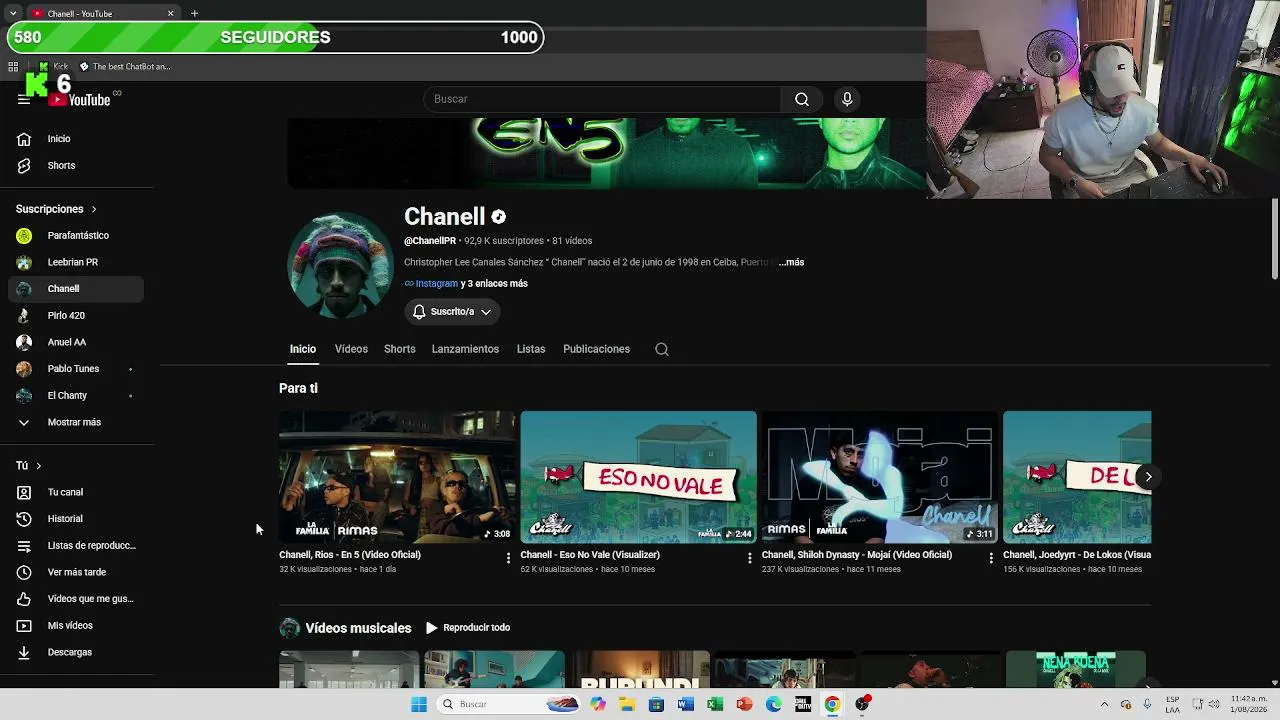Show next videos in Para ti carousel
The height and width of the screenshot is (720, 1280).
[1148, 477]
